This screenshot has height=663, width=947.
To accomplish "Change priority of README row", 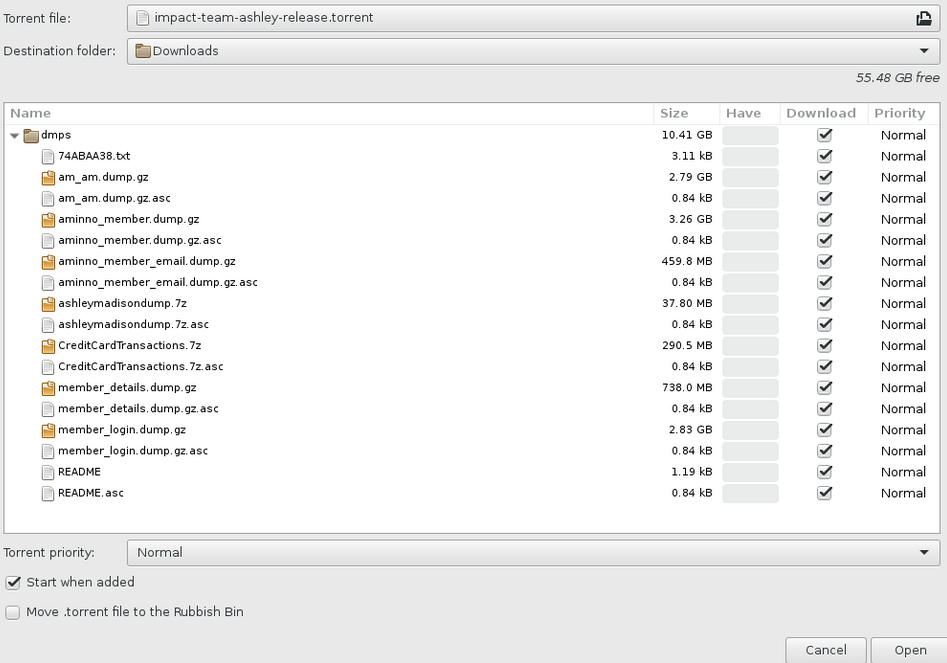I will tap(903, 472).
